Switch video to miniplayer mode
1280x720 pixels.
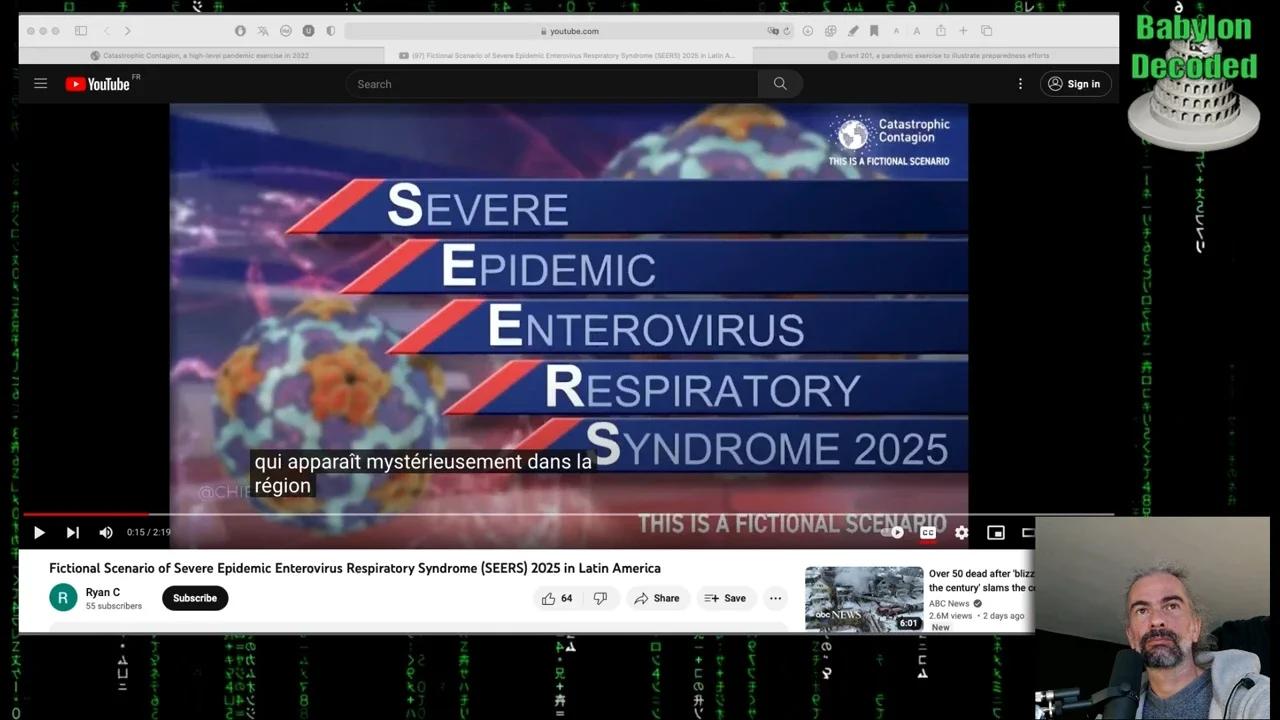pos(995,533)
